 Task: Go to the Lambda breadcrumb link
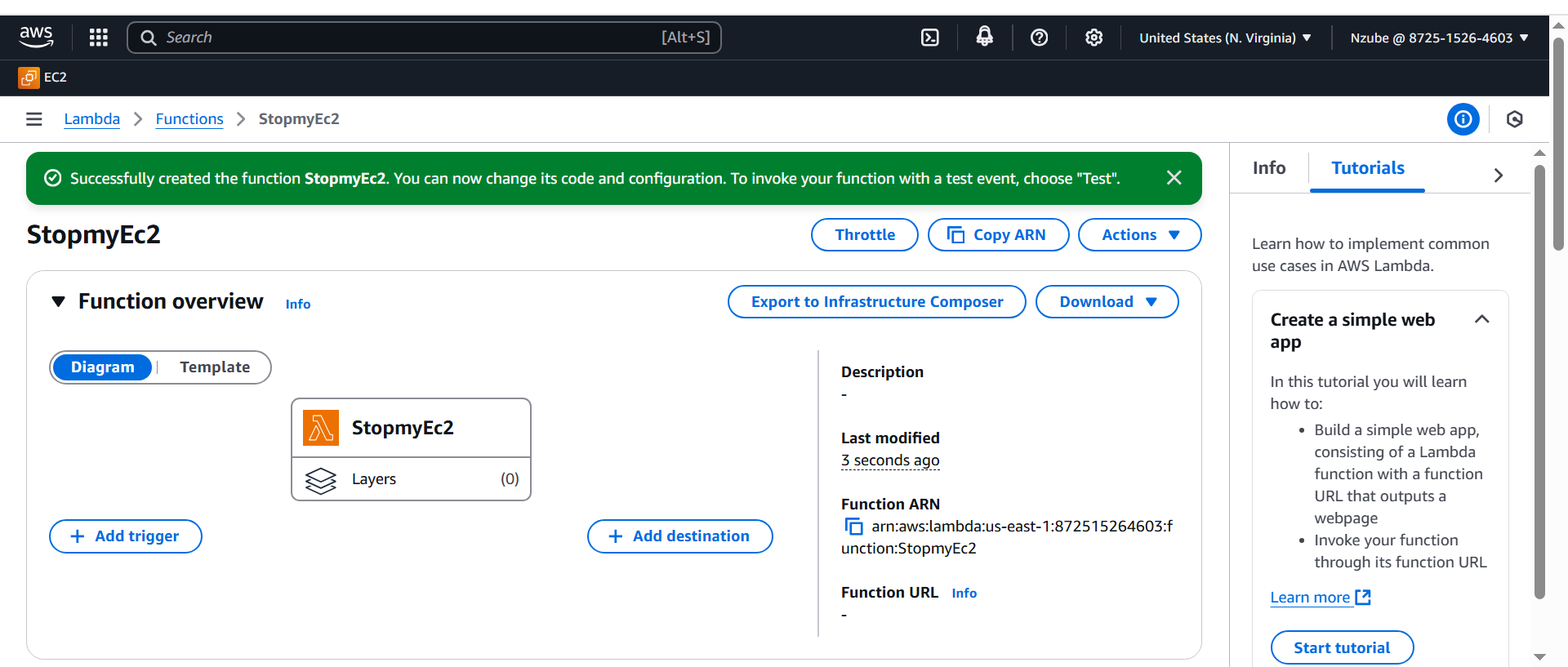click(x=91, y=119)
